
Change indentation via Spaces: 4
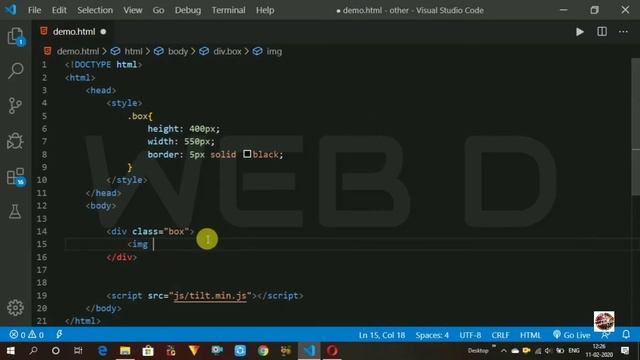(x=432, y=335)
